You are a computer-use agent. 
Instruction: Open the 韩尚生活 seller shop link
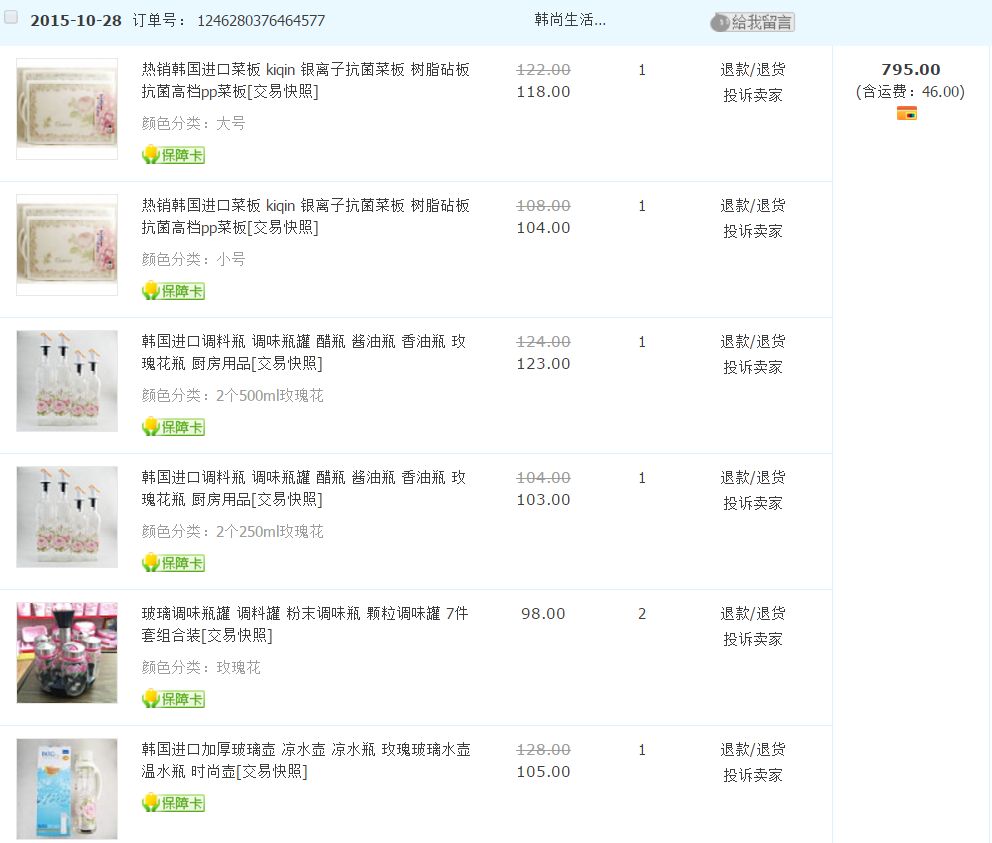[570, 20]
